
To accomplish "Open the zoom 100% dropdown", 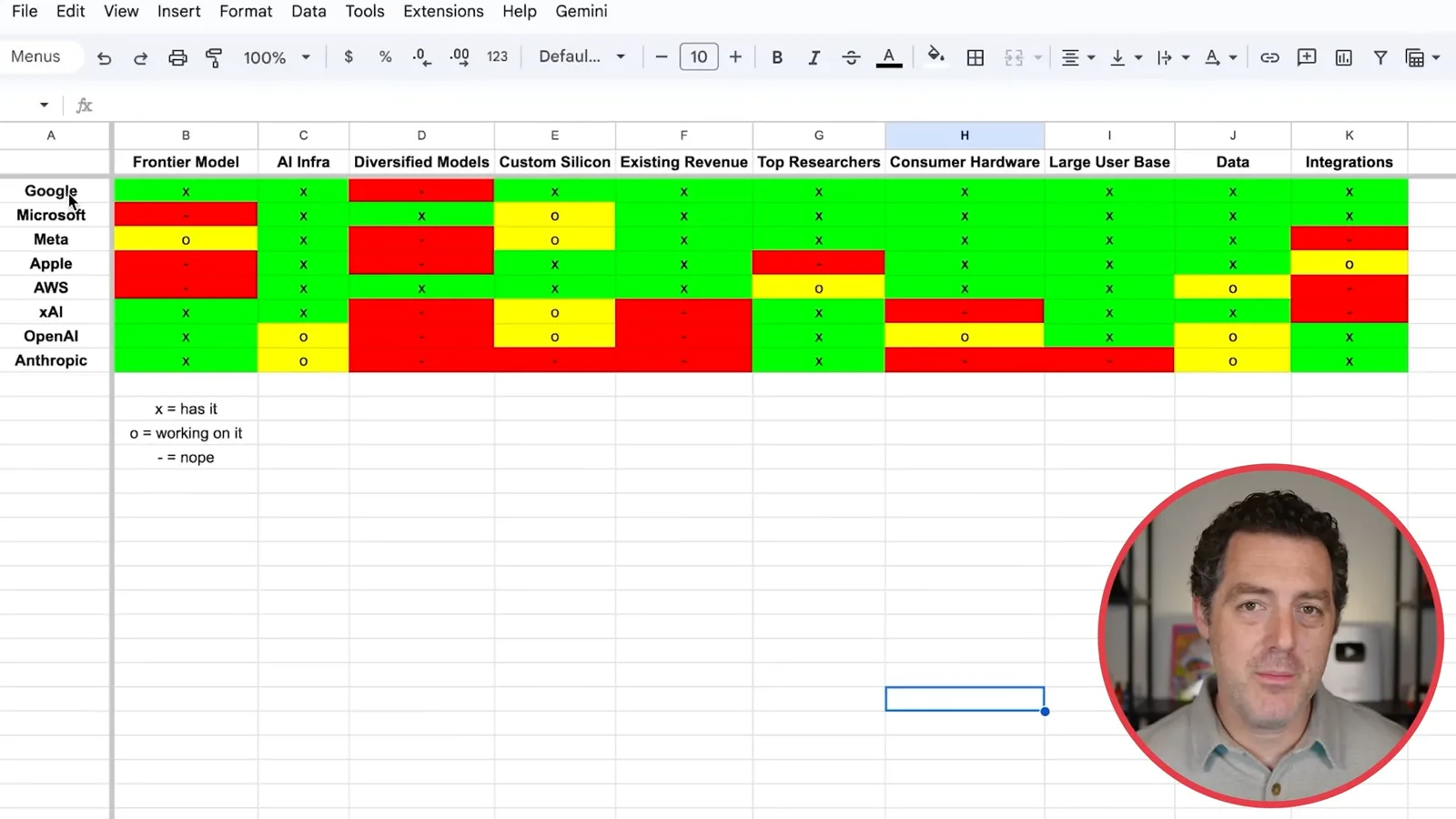I will 277,57.
